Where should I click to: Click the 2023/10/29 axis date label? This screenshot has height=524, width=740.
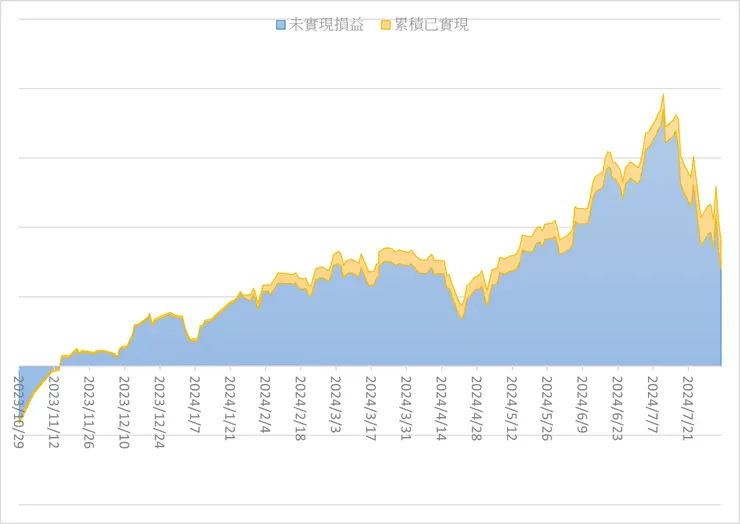[19, 412]
